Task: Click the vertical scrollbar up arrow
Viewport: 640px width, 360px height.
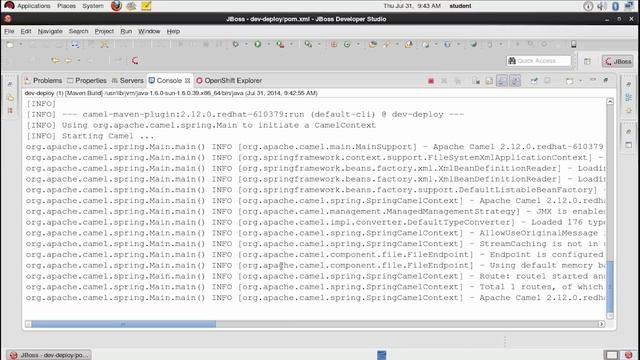Action: pos(610,101)
